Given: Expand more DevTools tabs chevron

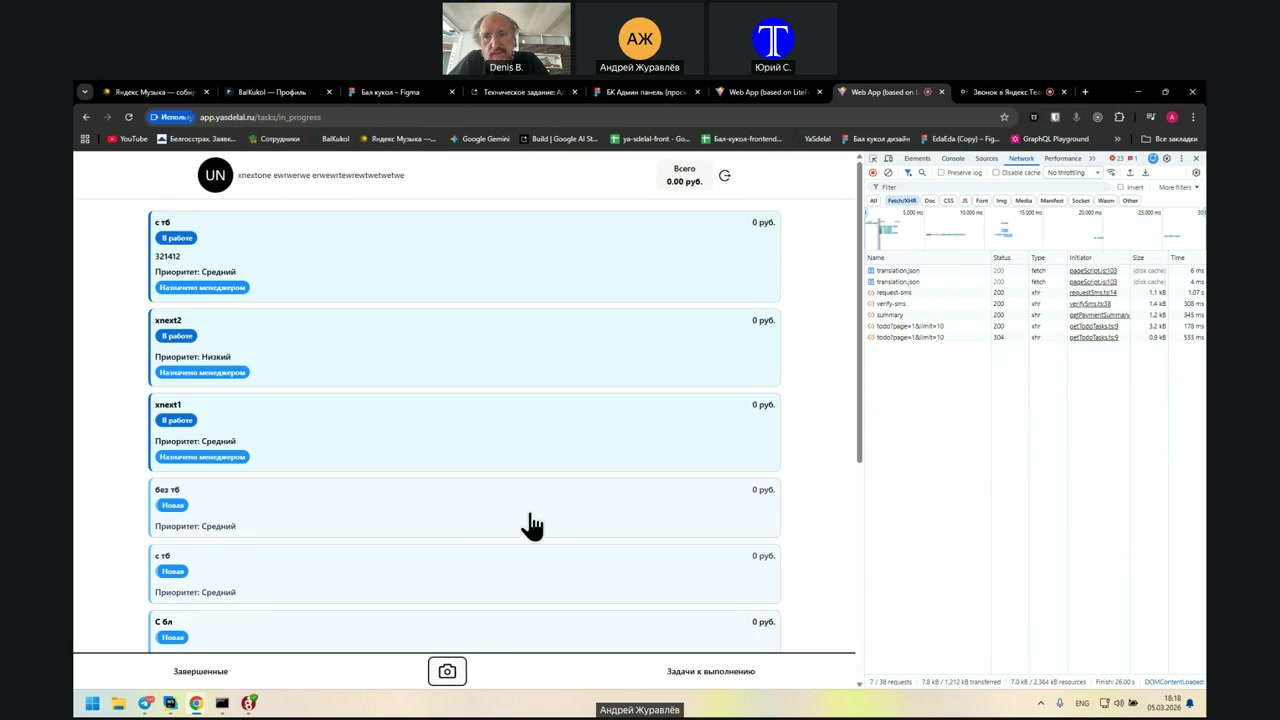Looking at the screenshot, I should point(1092,159).
